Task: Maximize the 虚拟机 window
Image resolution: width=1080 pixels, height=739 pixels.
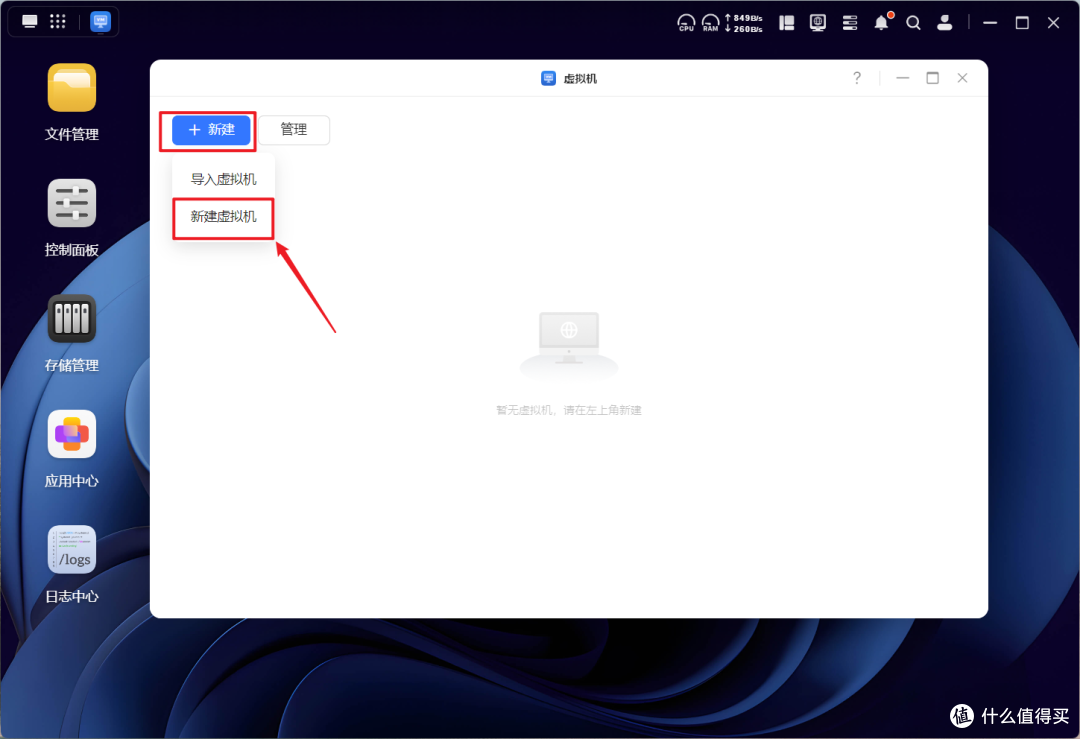Action: coord(933,78)
